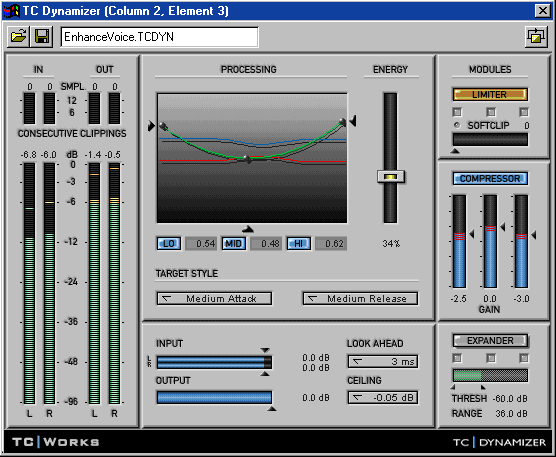
Task: Click the output slider arrow marker
Action: click(x=272, y=409)
